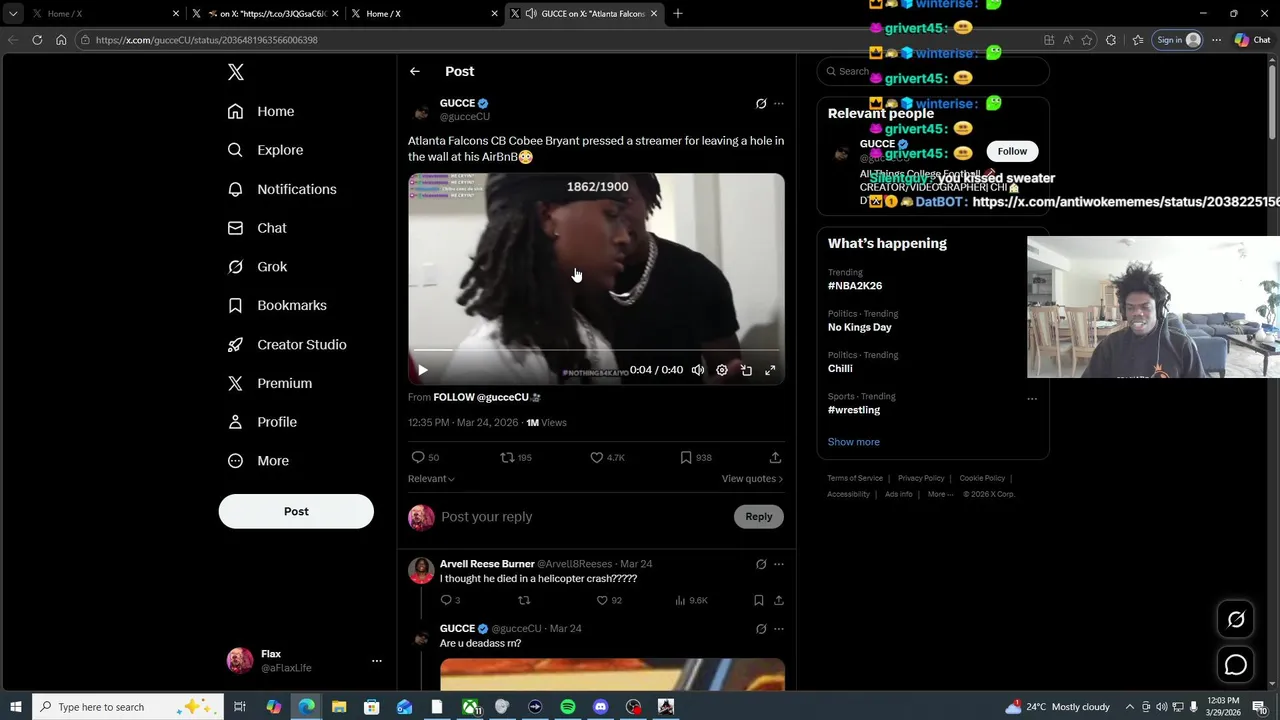
Task: Open Chilli trending topic
Action: 840,369
